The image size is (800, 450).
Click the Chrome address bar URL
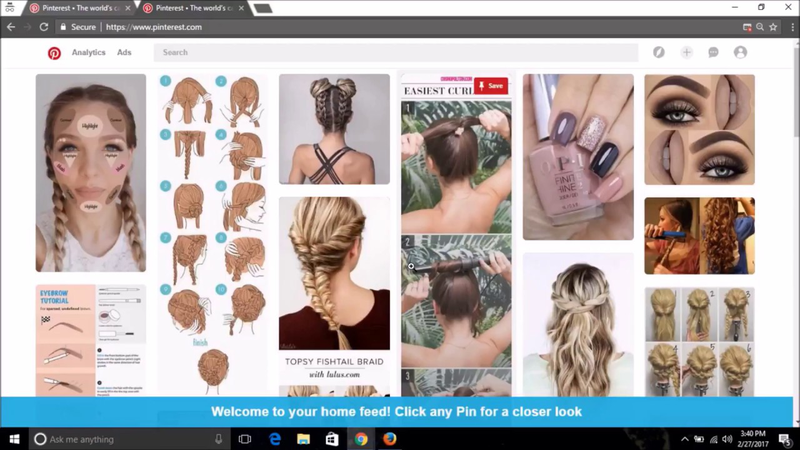pyautogui.click(x=153, y=27)
